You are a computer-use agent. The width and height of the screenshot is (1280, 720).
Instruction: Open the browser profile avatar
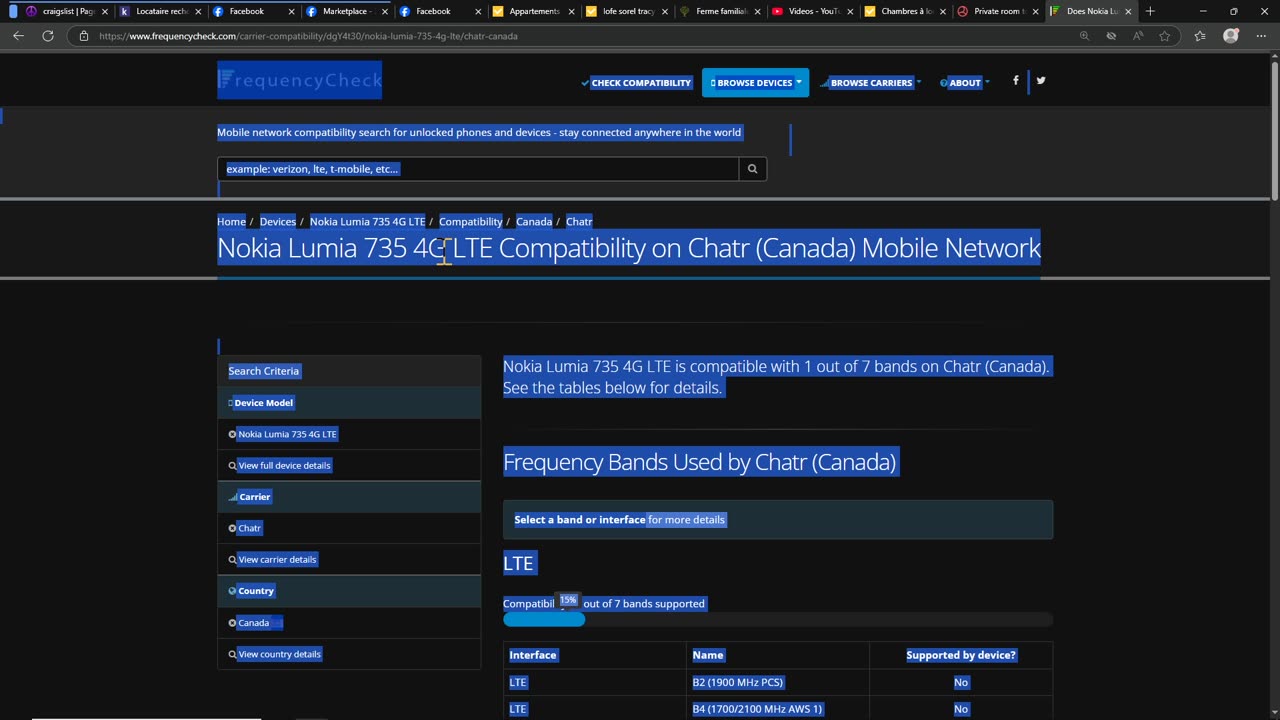[1231, 36]
